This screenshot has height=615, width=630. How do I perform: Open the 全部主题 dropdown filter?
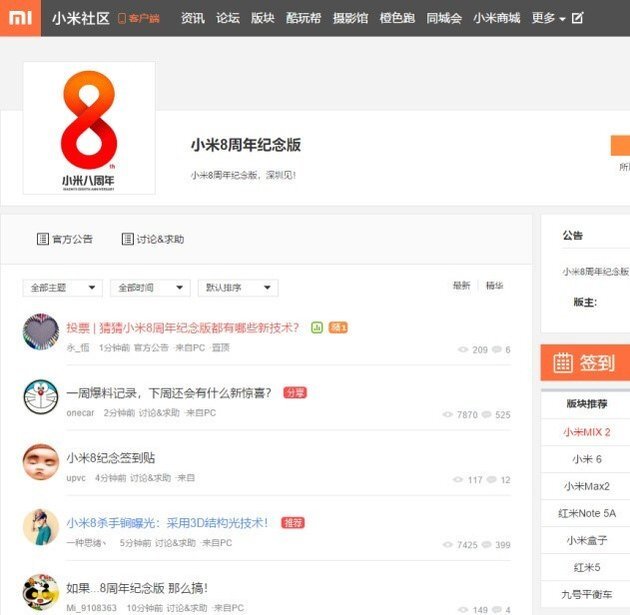62,288
